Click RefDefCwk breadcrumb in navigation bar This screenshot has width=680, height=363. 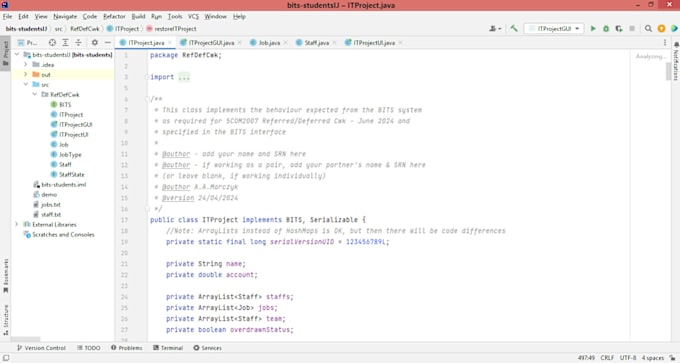click(x=85, y=29)
